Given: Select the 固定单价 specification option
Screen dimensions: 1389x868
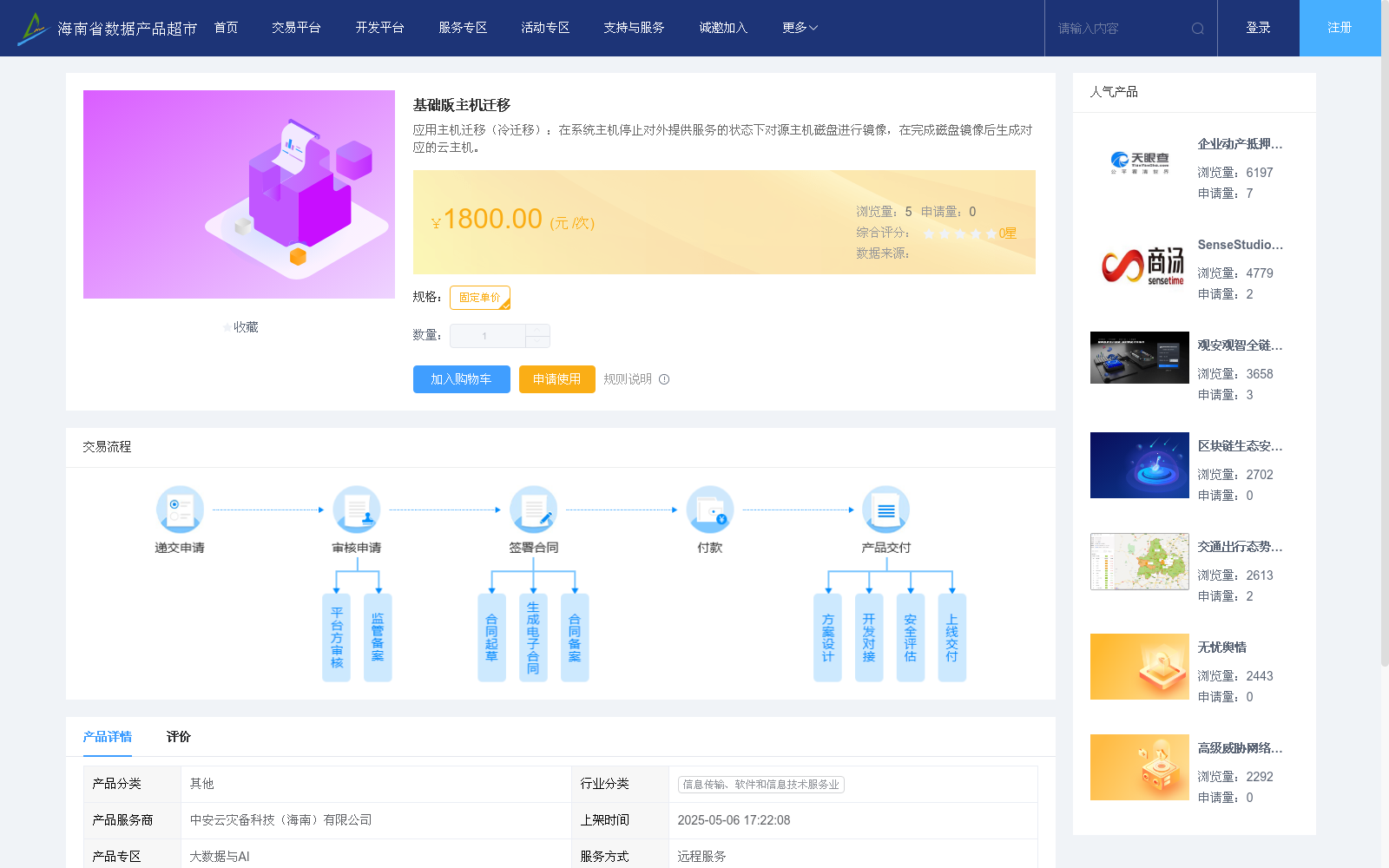Looking at the screenshot, I should click(479, 298).
